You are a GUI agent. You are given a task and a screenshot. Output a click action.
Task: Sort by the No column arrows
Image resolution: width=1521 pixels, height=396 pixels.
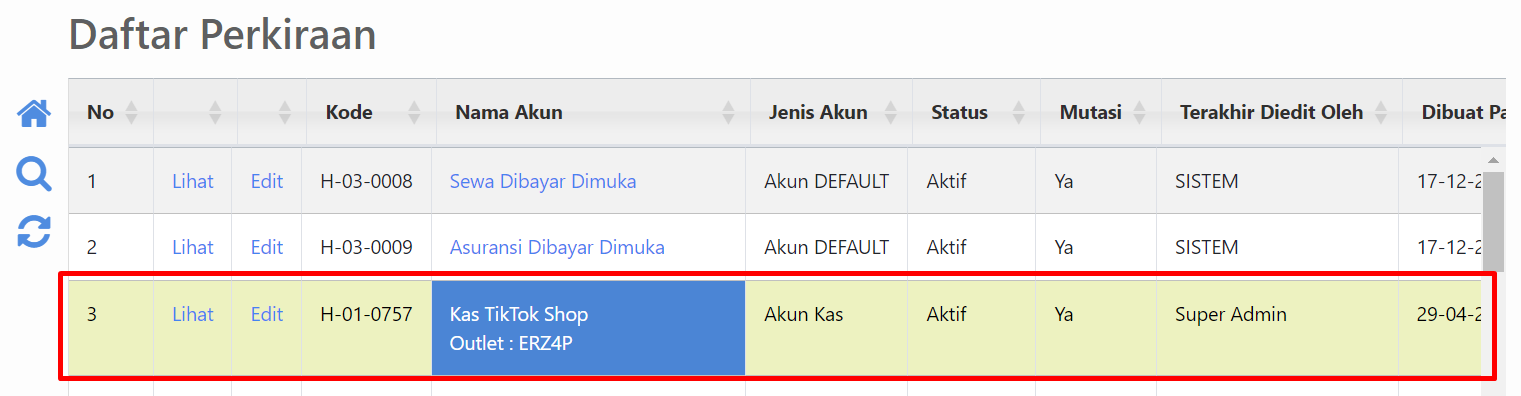tap(131, 113)
